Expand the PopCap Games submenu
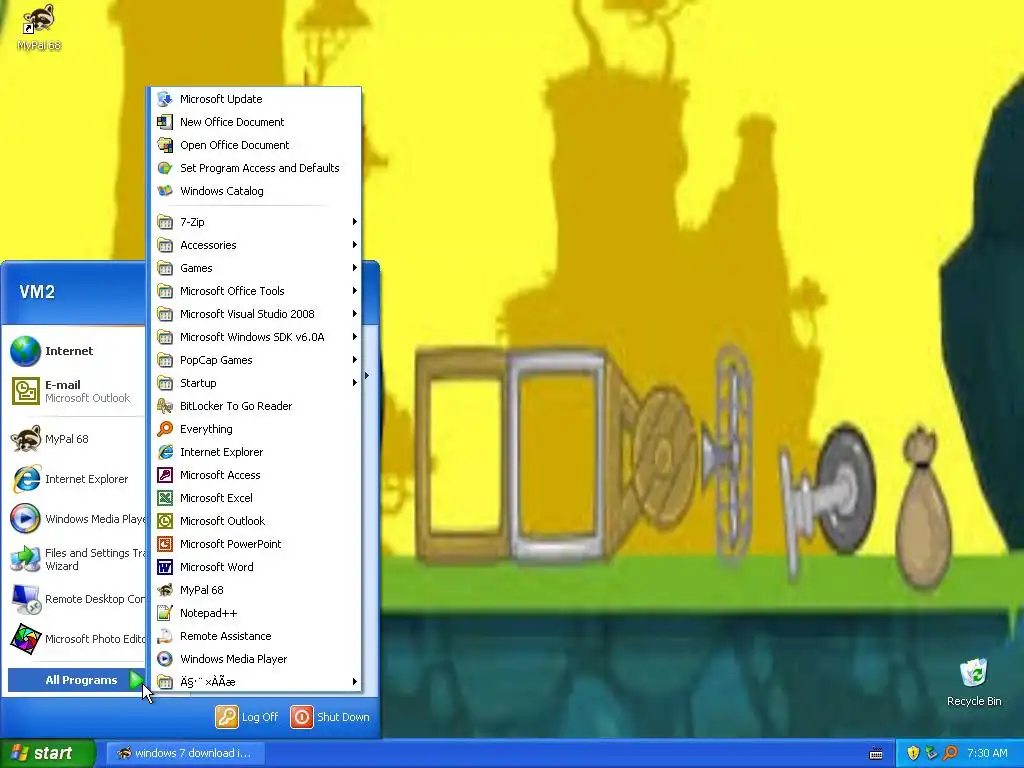 [256, 360]
